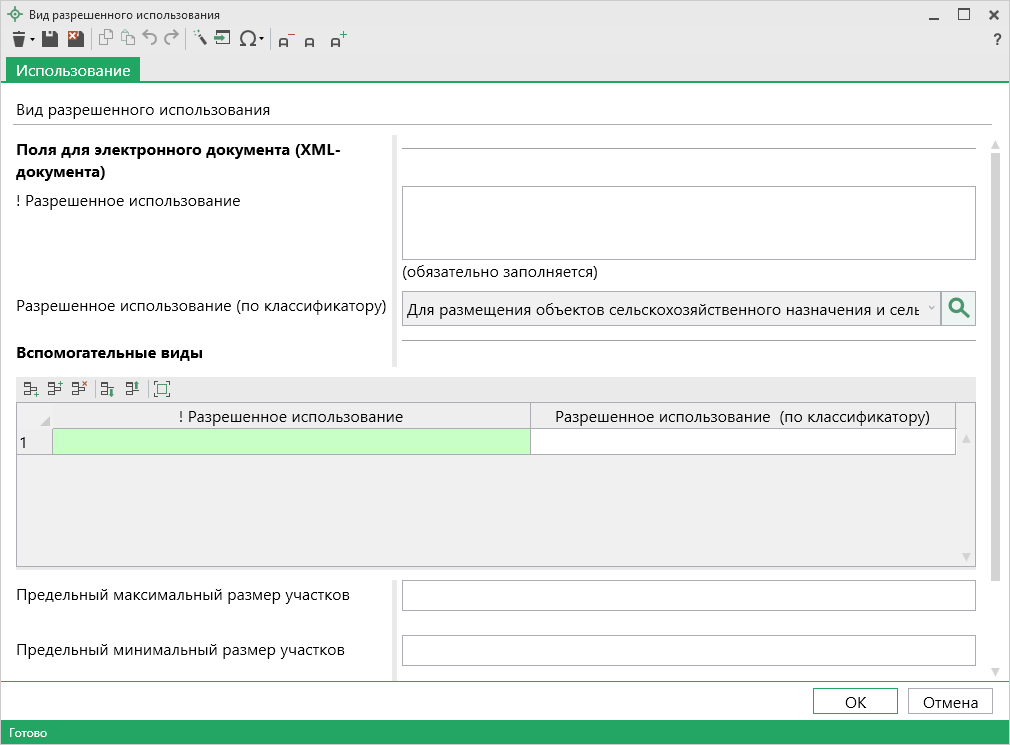Click the import icon with green arrow

click(222, 39)
